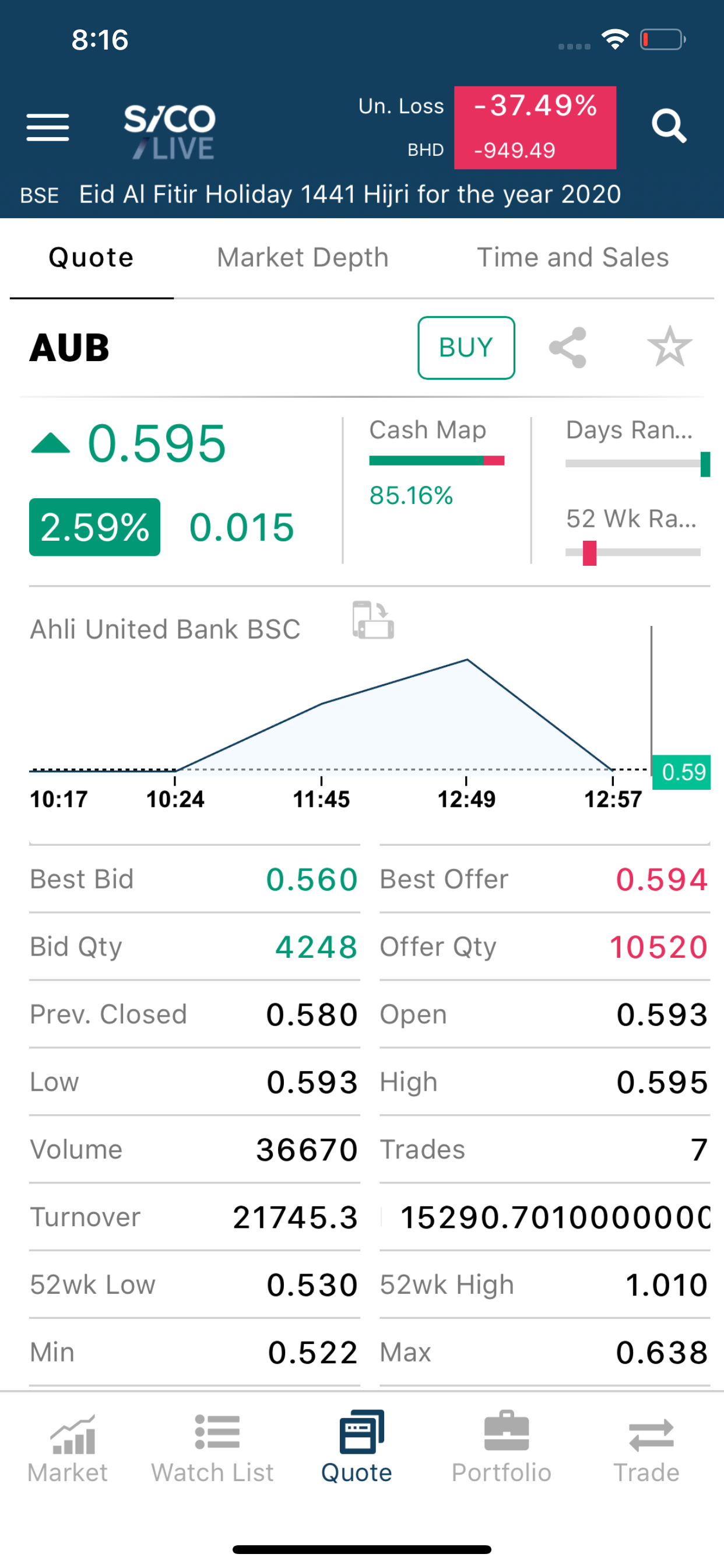Screen dimensions: 724x1568
Task: Tap the Wi-Fi status icon
Action: click(615, 40)
